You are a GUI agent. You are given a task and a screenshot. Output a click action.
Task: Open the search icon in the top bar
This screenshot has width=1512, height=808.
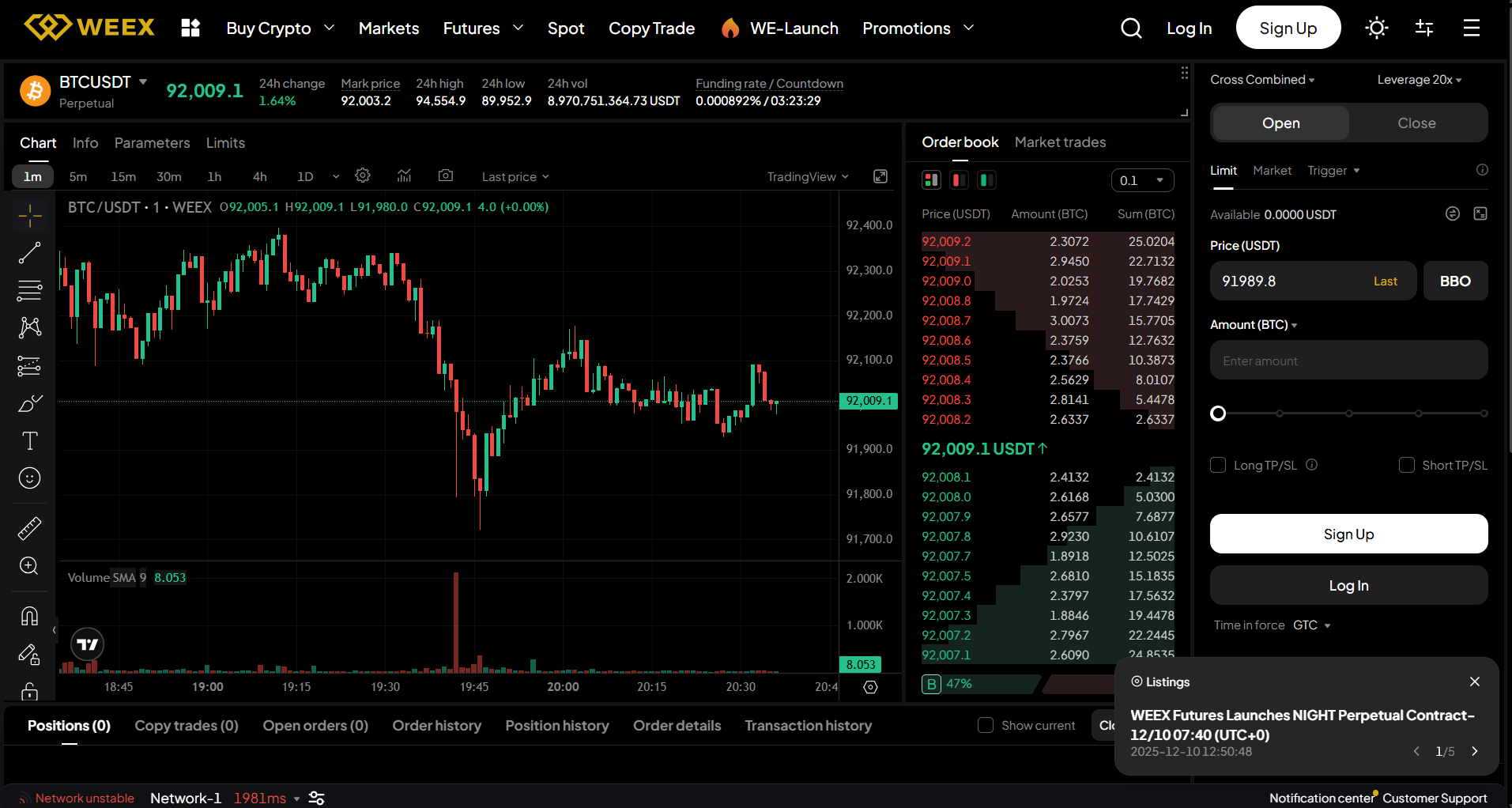tap(1131, 28)
